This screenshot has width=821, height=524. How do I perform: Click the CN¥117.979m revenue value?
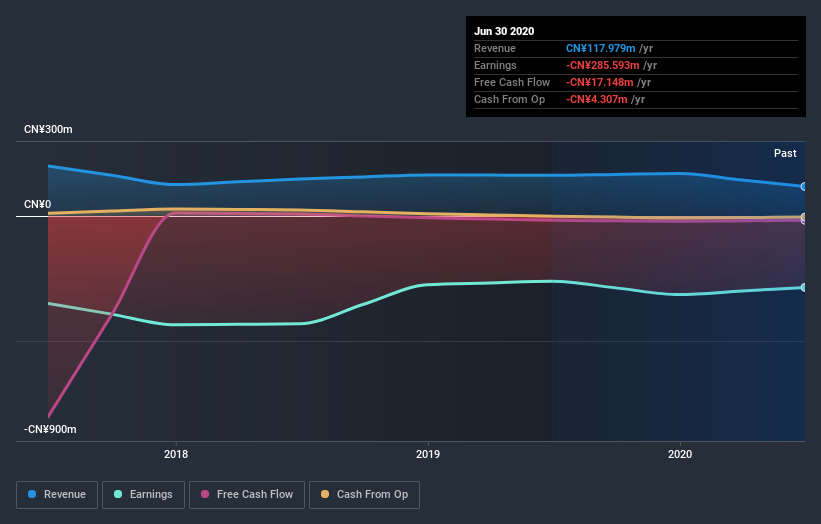point(600,48)
